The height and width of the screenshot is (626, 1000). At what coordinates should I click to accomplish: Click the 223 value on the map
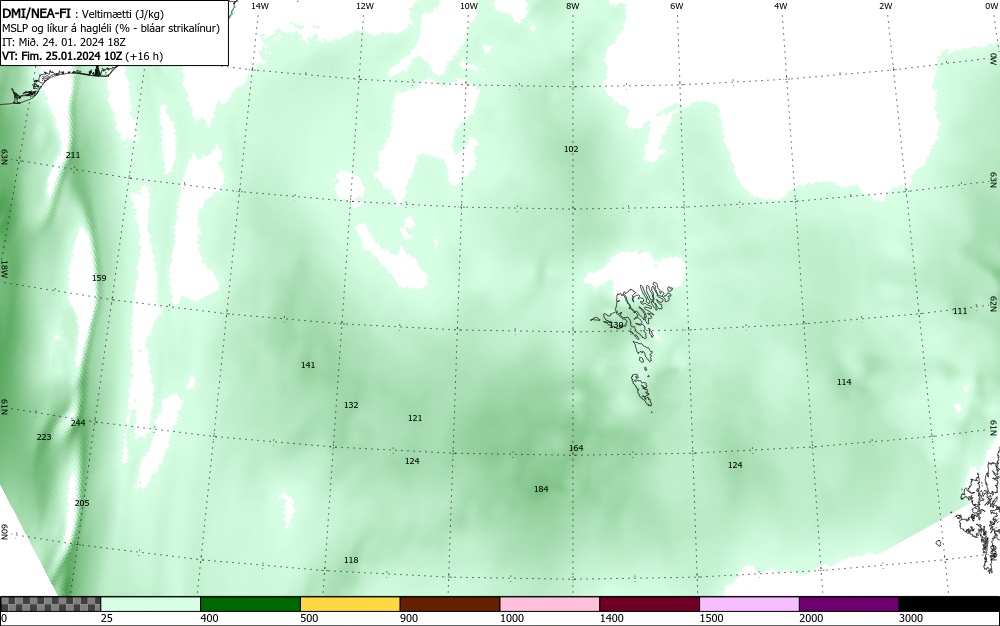[x=44, y=437]
